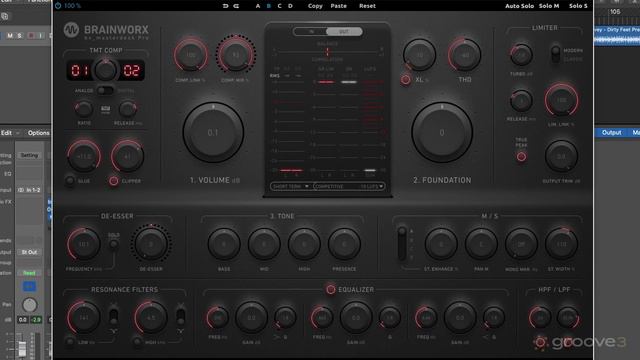
Task: Click the link icon between Ratio and Release
Action: [x=105, y=109]
